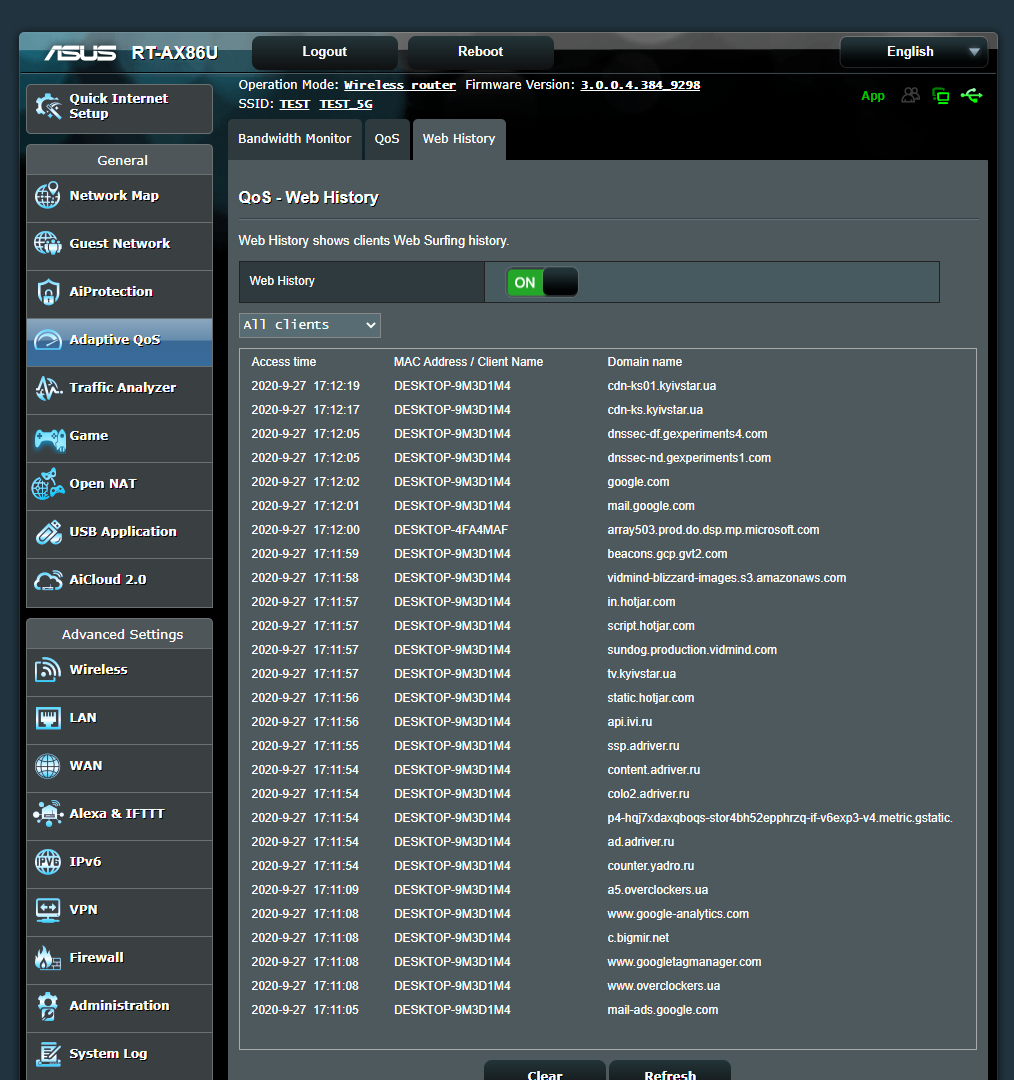Select the AiCloud 2.0 cloud icon
The image size is (1014, 1080).
coord(47,582)
